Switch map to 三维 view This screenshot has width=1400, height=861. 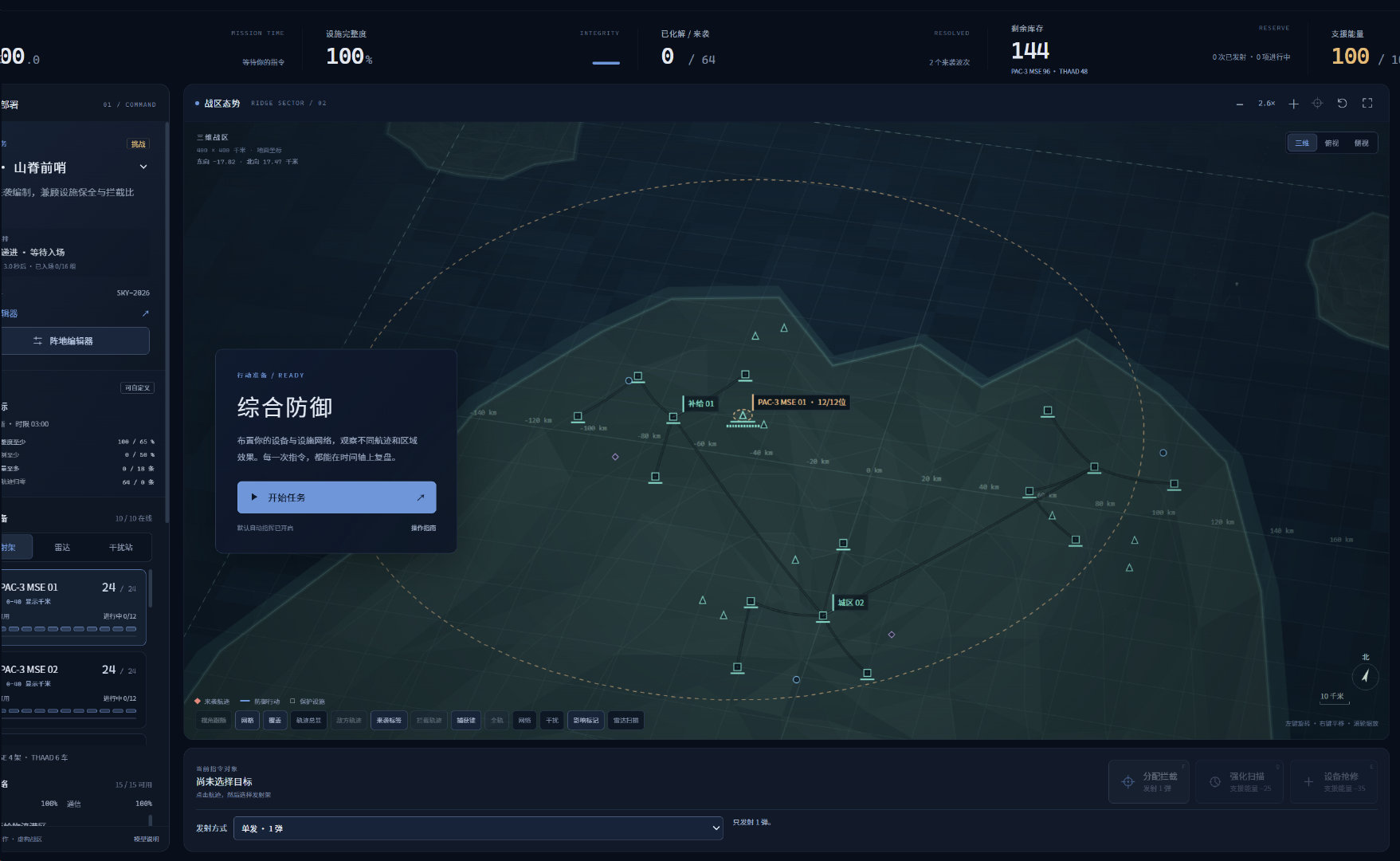[1302, 143]
